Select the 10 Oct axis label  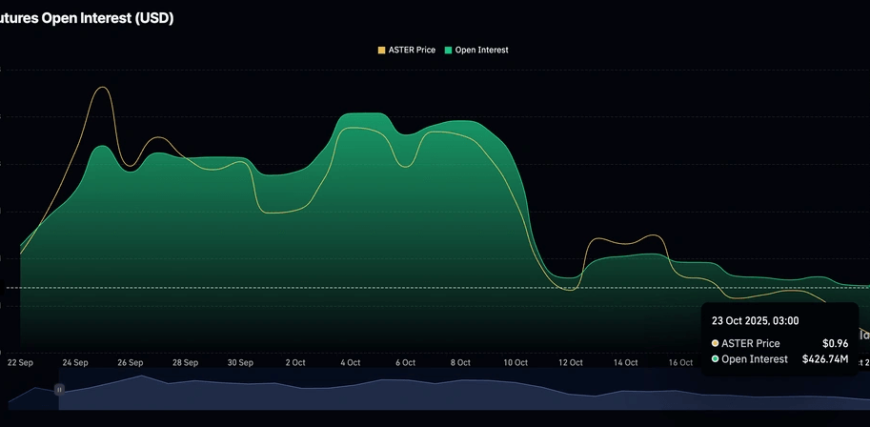point(515,363)
